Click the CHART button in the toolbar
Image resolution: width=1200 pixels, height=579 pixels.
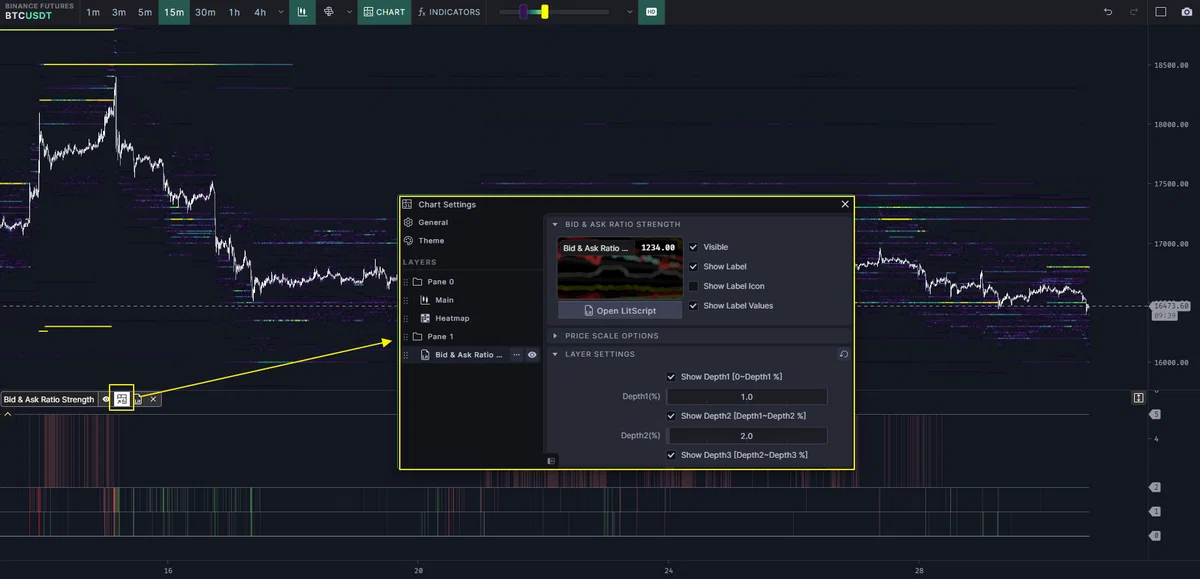[x=385, y=12]
